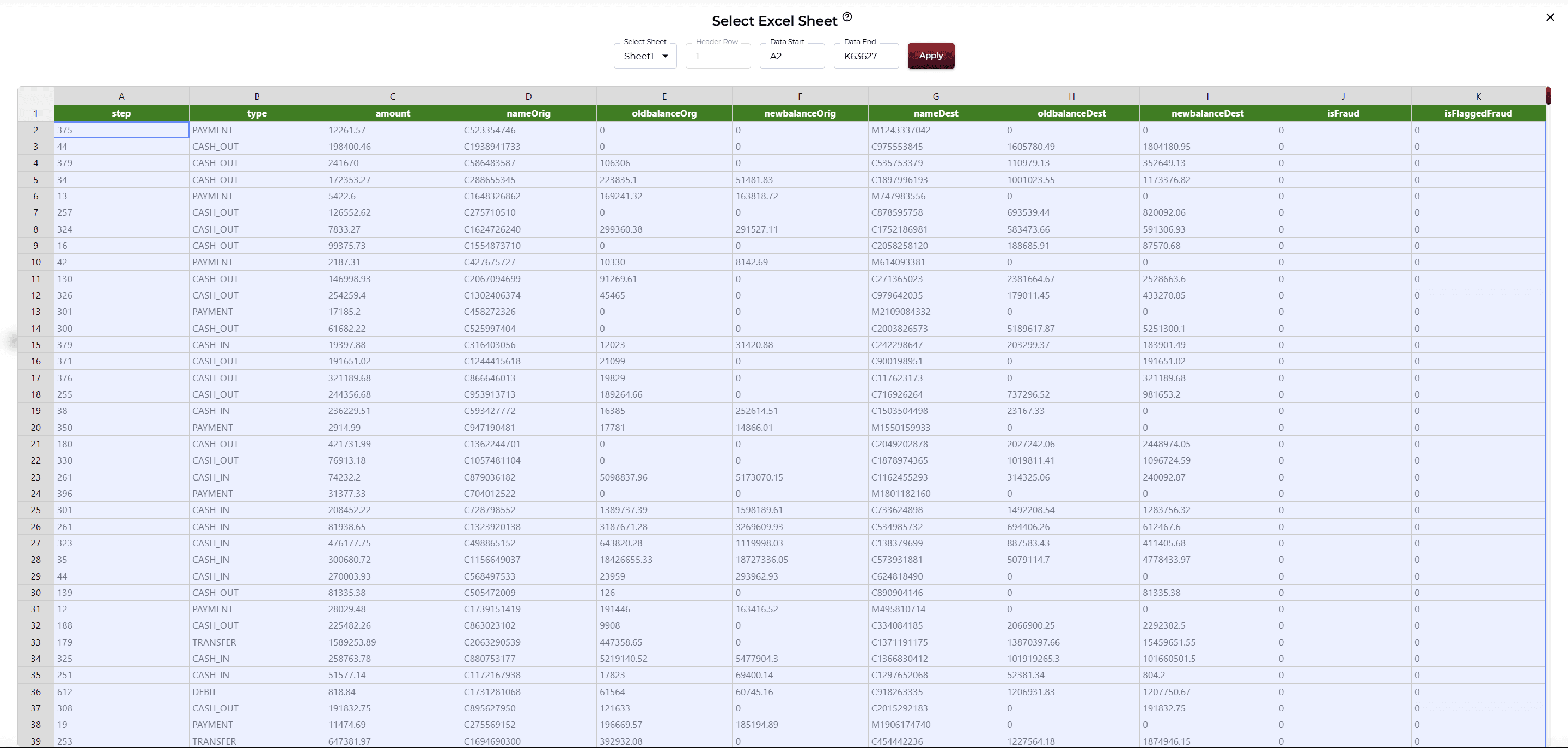Open the help icon beside Select Excel Sheet
Screen dimensions: 1568x748
(847, 17)
